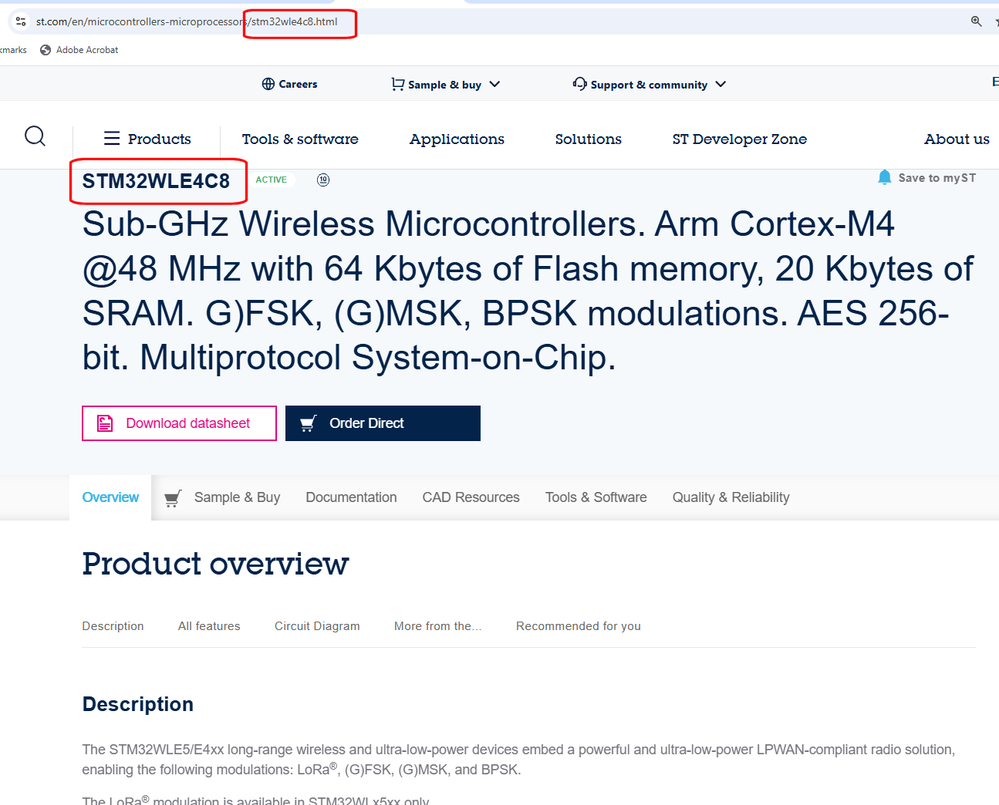999x805 pixels.
Task: Click the Order Direct button
Action: pyautogui.click(x=382, y=423)
